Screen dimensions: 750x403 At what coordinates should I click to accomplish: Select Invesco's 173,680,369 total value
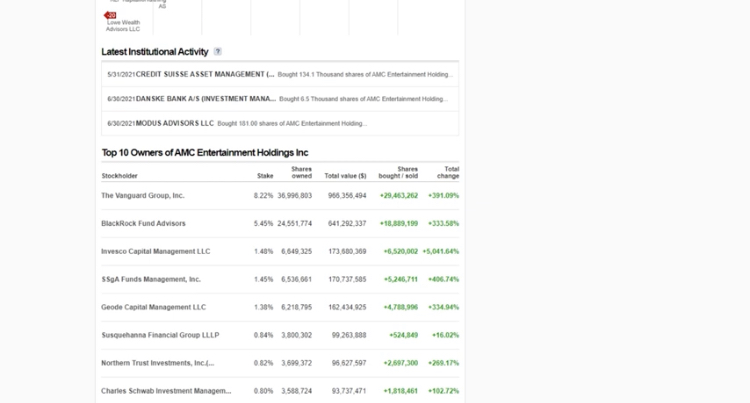(347, 251)
